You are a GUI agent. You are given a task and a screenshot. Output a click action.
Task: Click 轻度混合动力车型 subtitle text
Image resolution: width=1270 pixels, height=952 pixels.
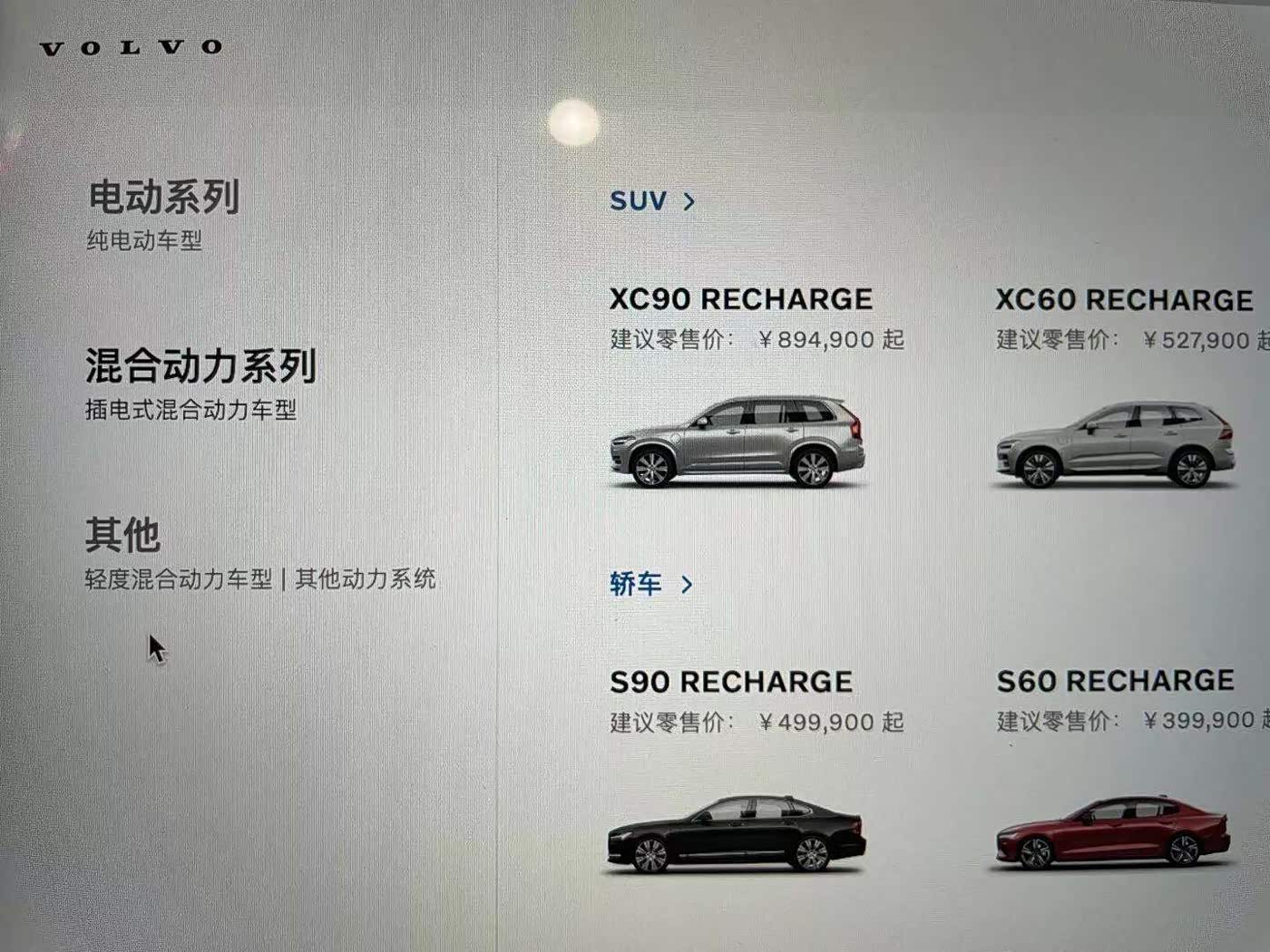(x=179, y=579)
